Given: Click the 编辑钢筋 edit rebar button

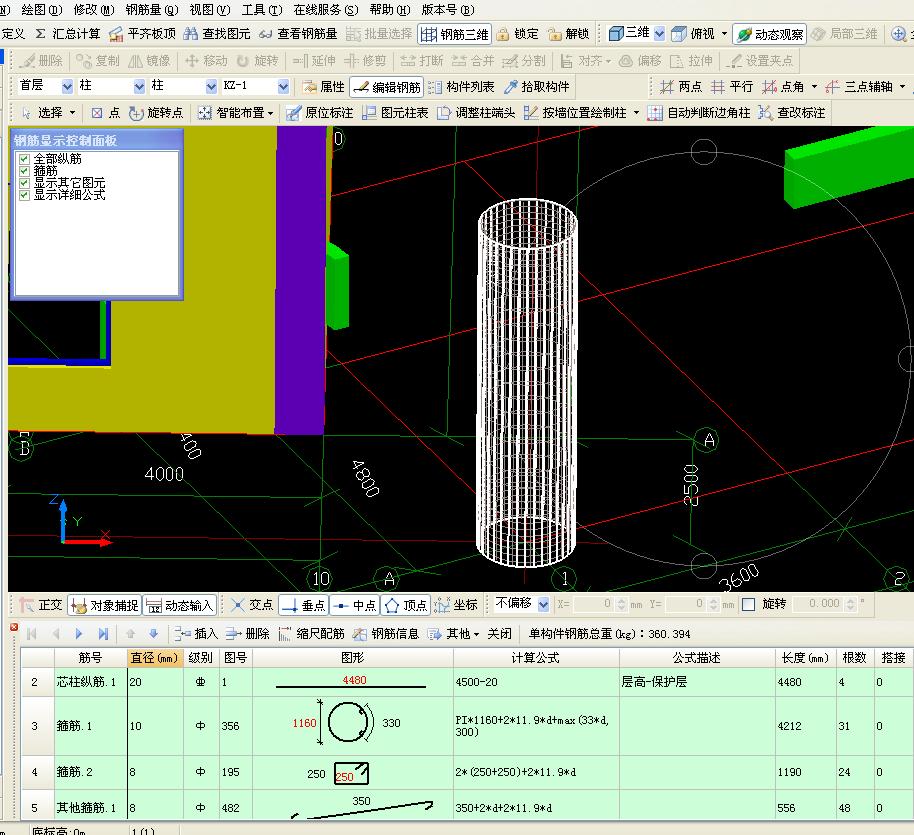Looking at the screenshot, I should click(387, 87).
